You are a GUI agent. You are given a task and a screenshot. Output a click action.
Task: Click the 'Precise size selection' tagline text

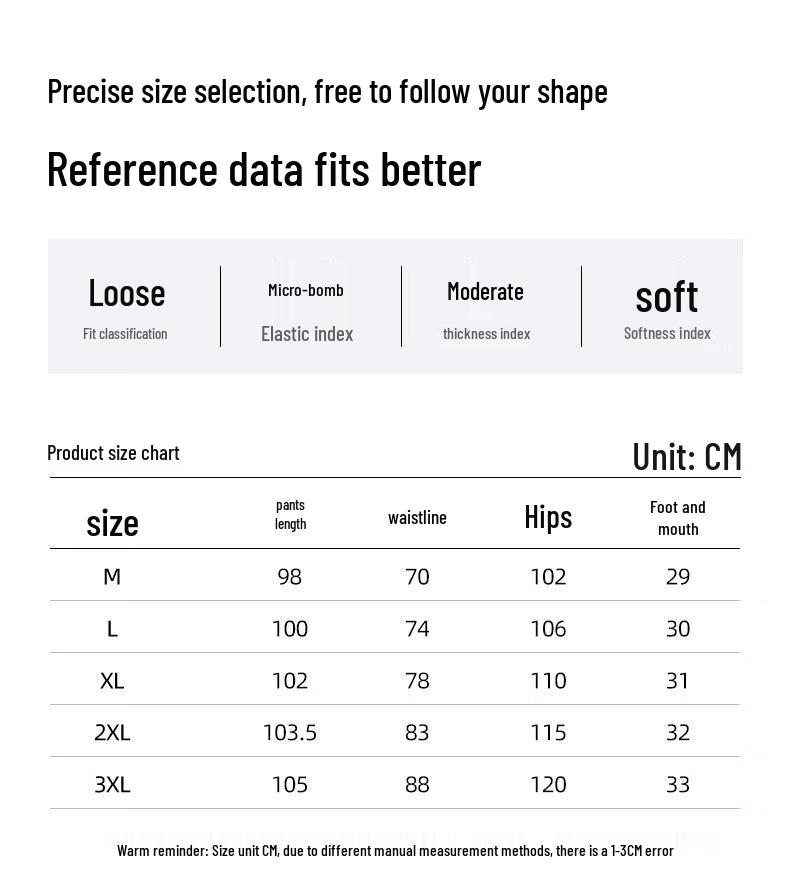[327, 92]
